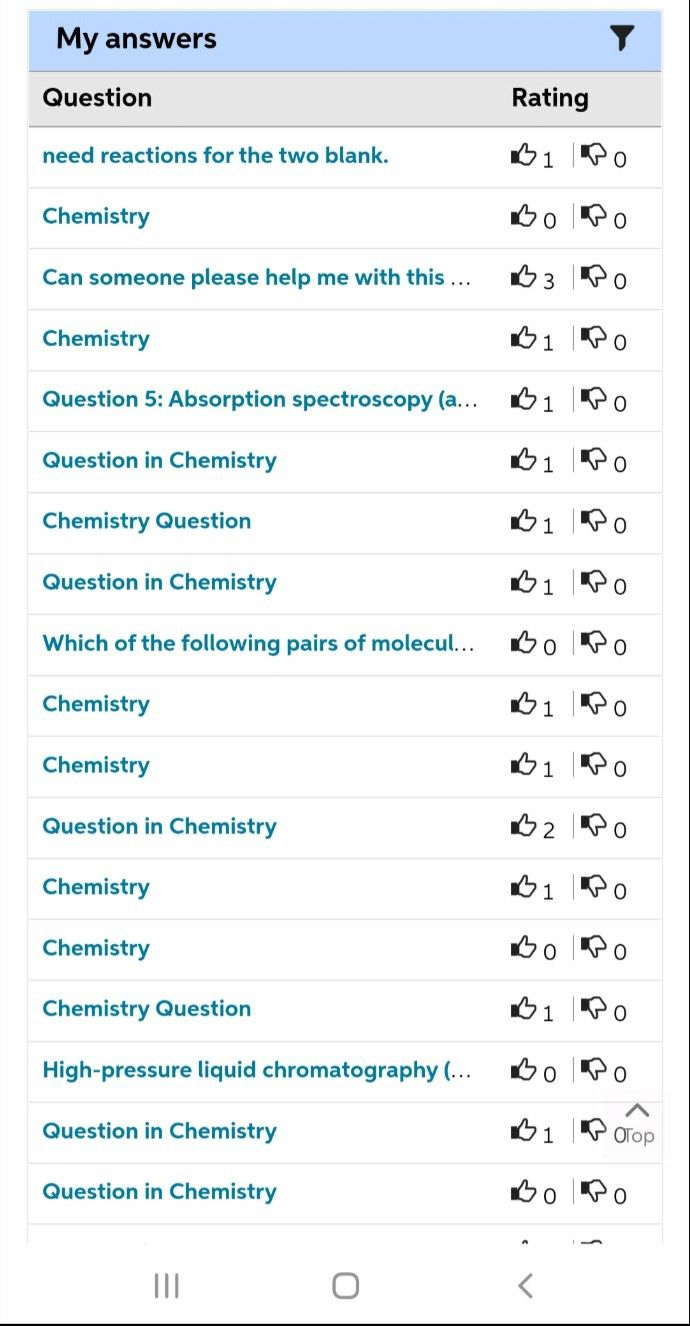The width and height of the screenshot is (690, 1326).
Task: Thumbs up the 'Question 5: Absorption spectroscopy' answer
Action: (x=524, y=399)
